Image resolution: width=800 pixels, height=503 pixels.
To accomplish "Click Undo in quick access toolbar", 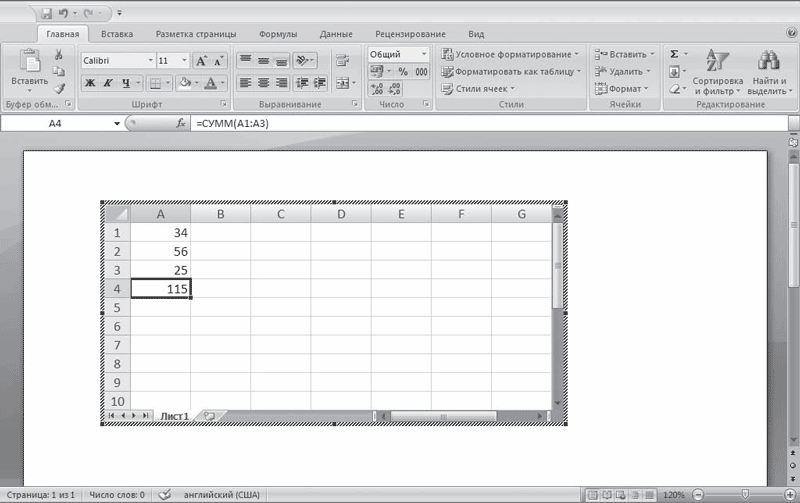I will pyautogui.click(x=63, y=13).
